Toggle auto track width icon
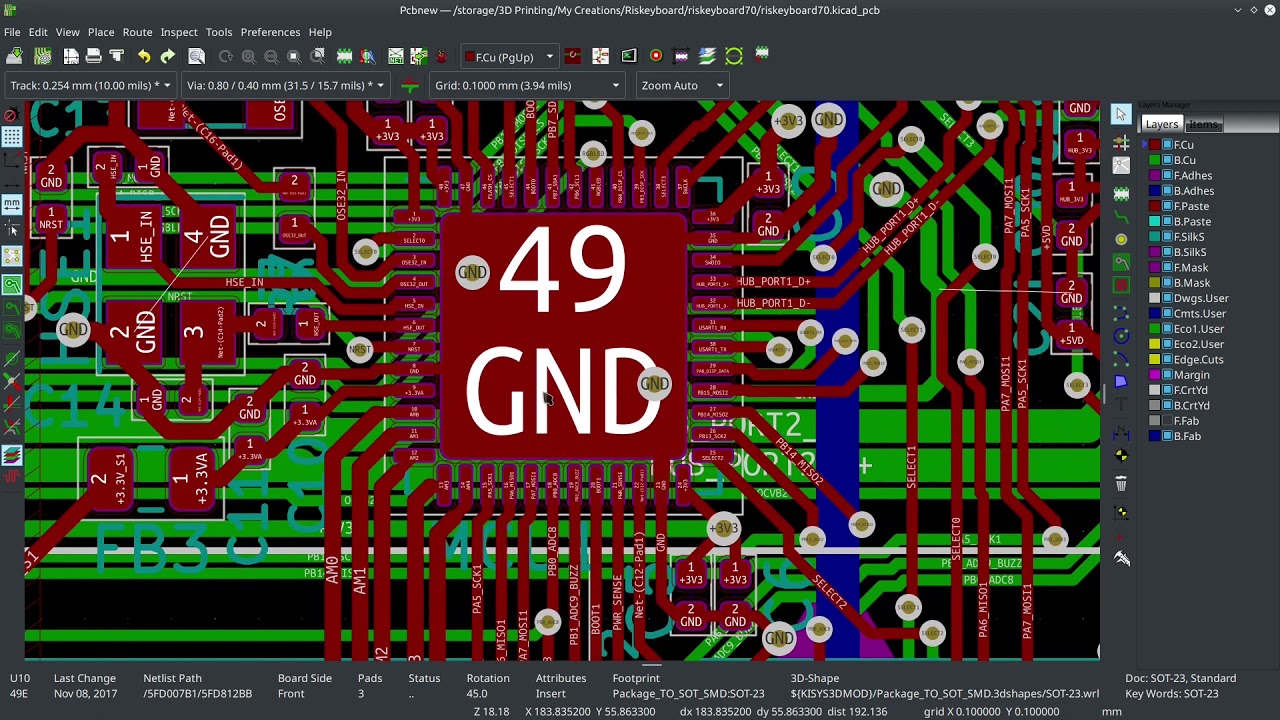 409,85
